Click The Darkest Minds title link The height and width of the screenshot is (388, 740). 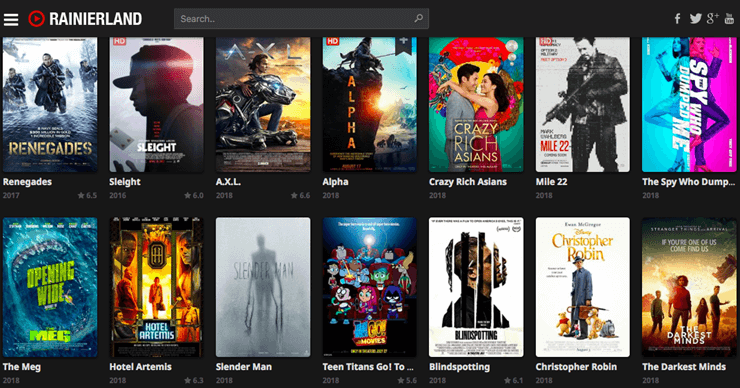pyautogui.click(x=684, y=367)
